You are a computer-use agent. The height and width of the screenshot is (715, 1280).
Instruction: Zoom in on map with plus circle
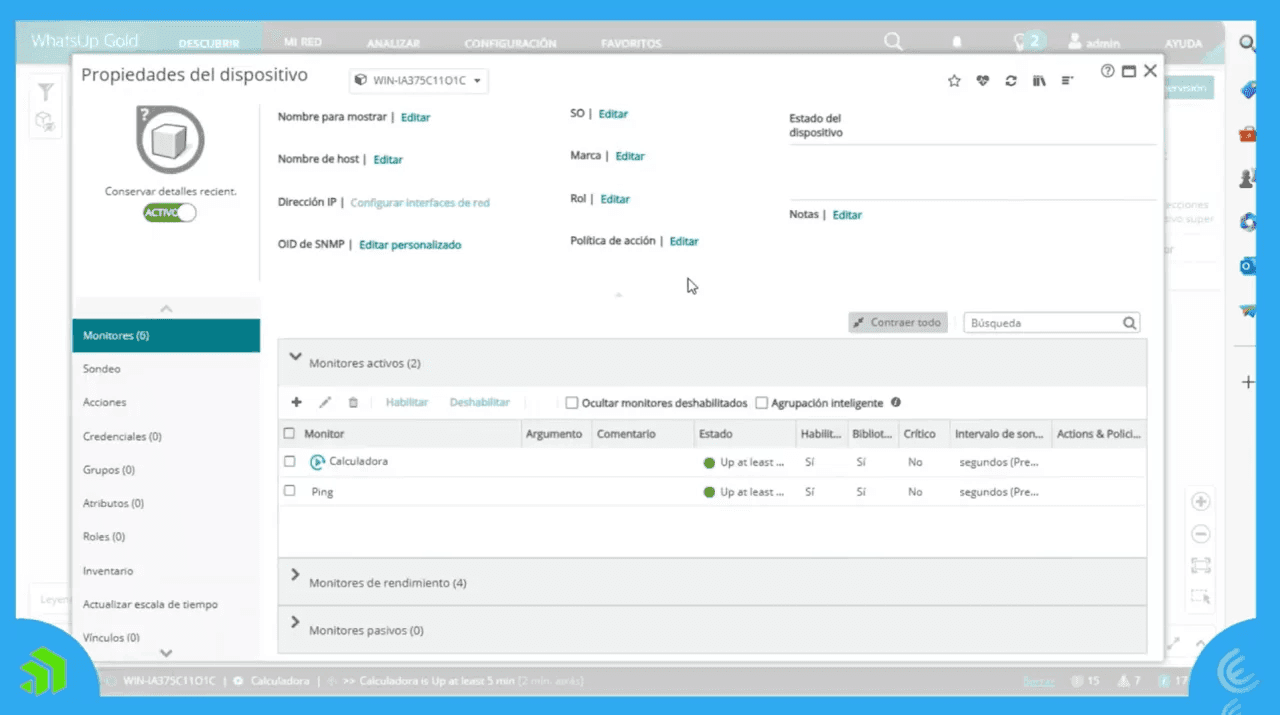click(1202, 502)
